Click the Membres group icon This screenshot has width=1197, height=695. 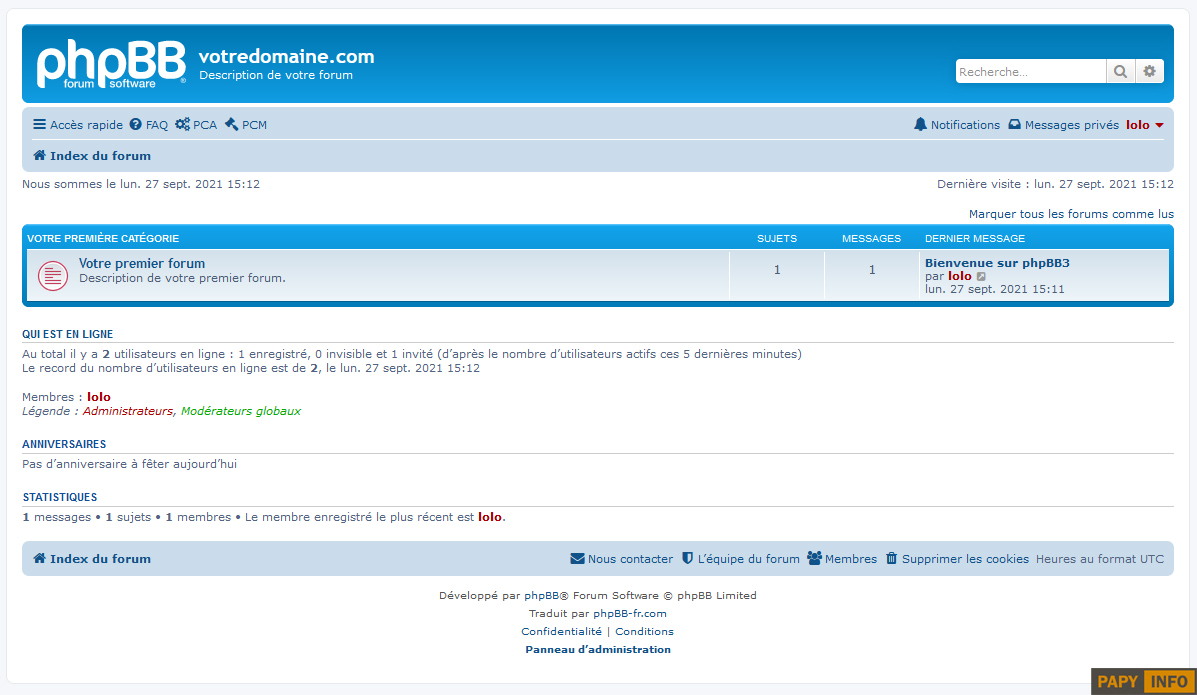pyautogui.click(x=815, y=559)
